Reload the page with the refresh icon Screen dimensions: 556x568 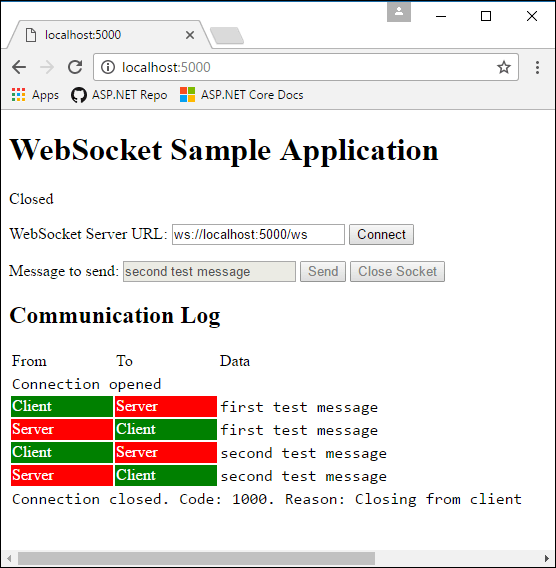coord(75,67)
